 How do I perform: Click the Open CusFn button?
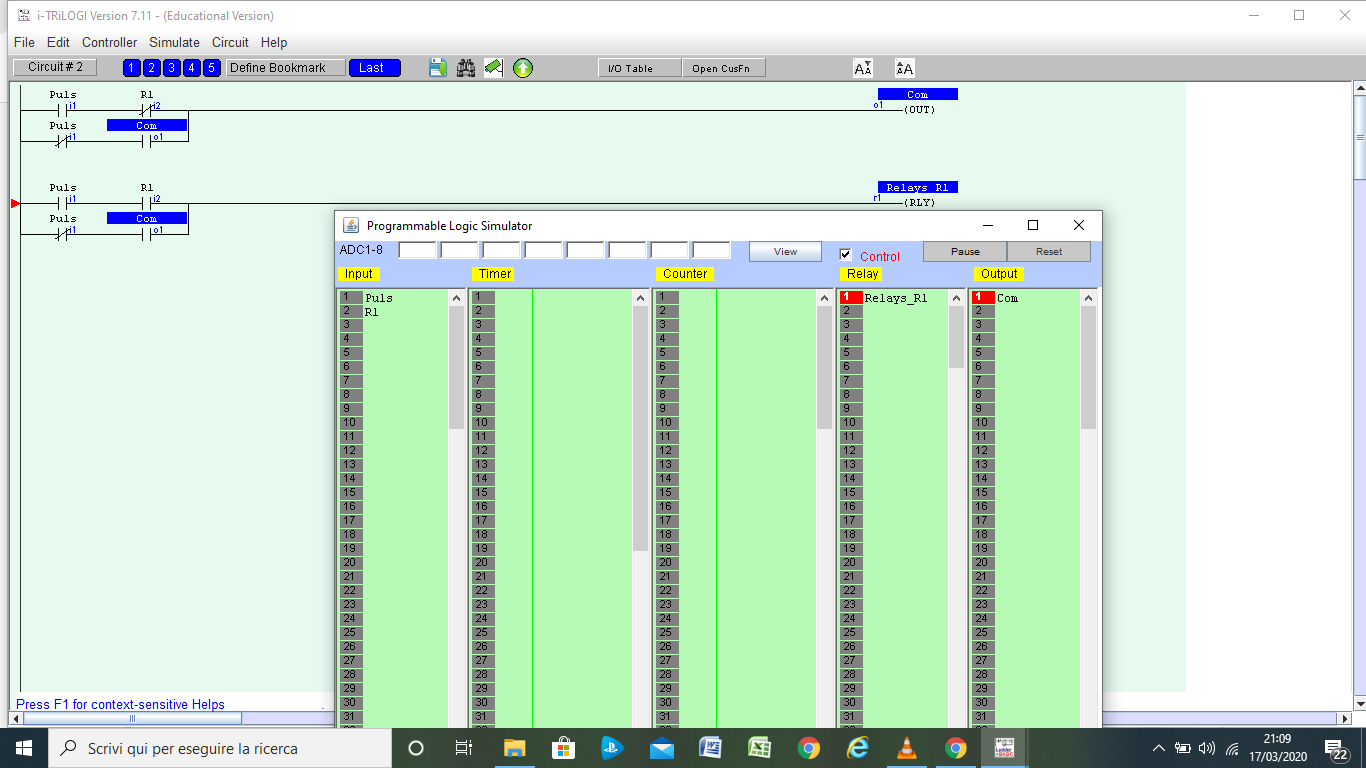click(723, 68)
